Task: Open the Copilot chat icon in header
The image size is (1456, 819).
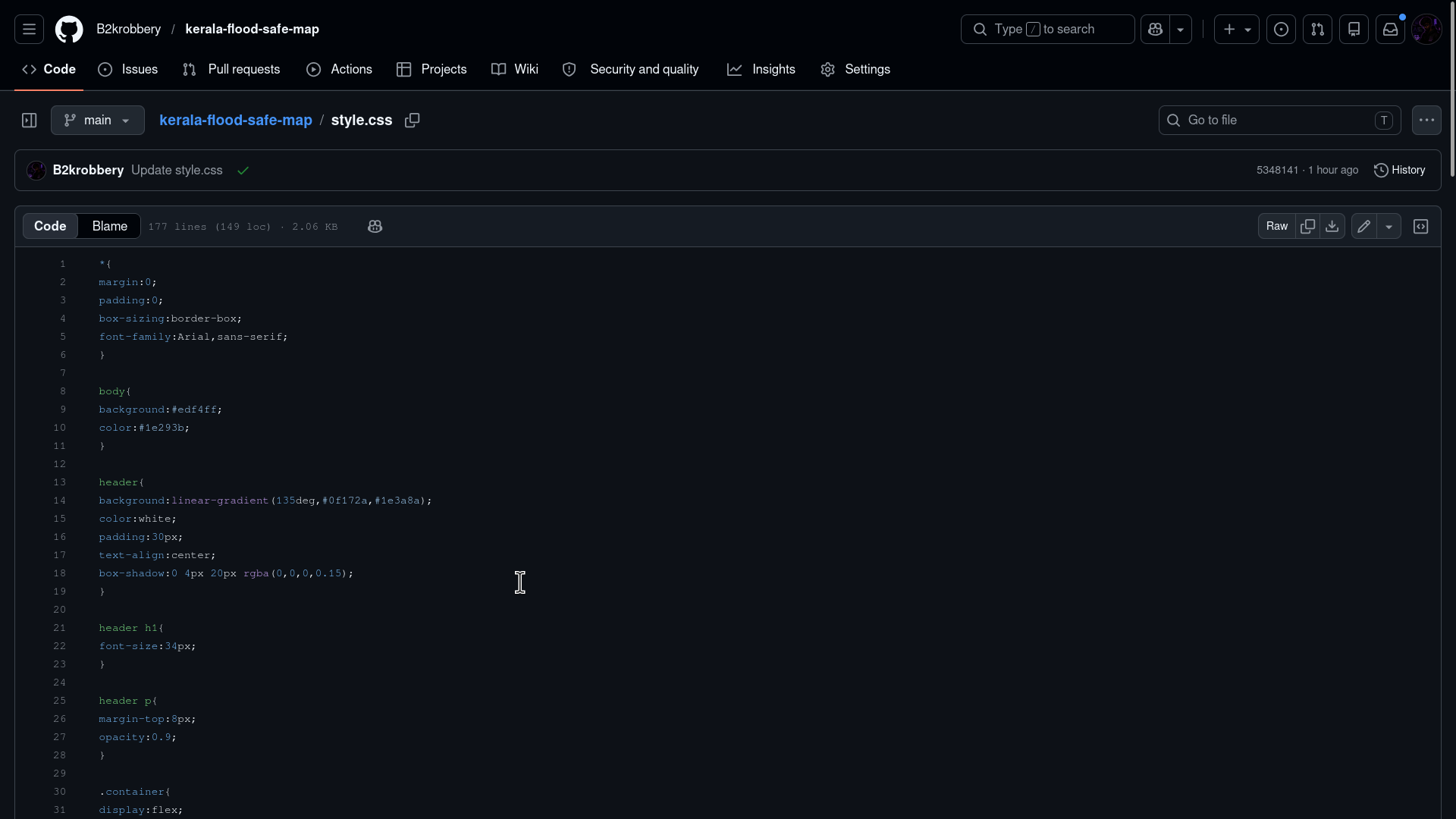Action: point(1155,29)
